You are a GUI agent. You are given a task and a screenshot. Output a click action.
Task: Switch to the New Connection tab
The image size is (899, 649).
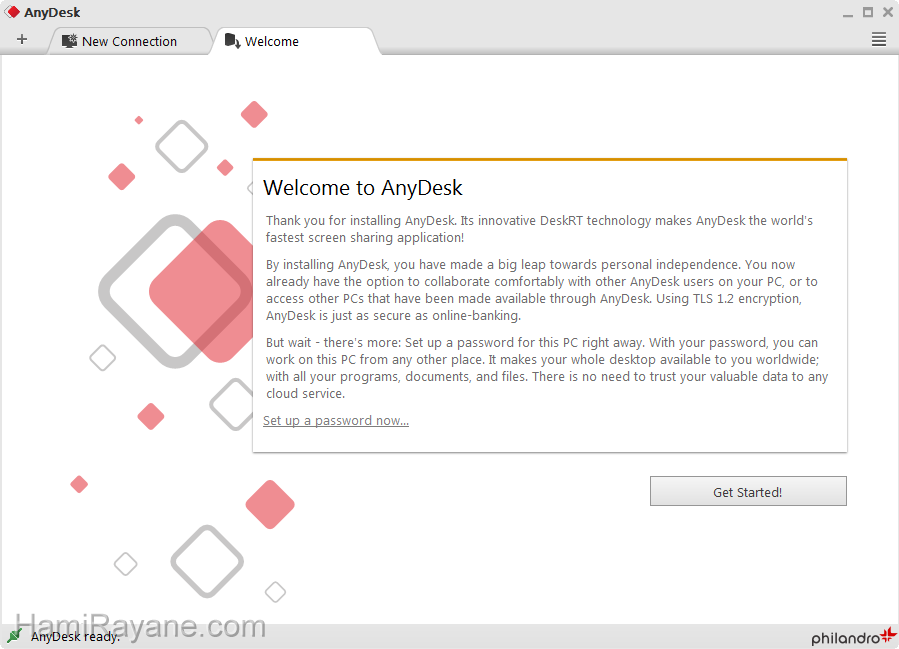point(129,41)
